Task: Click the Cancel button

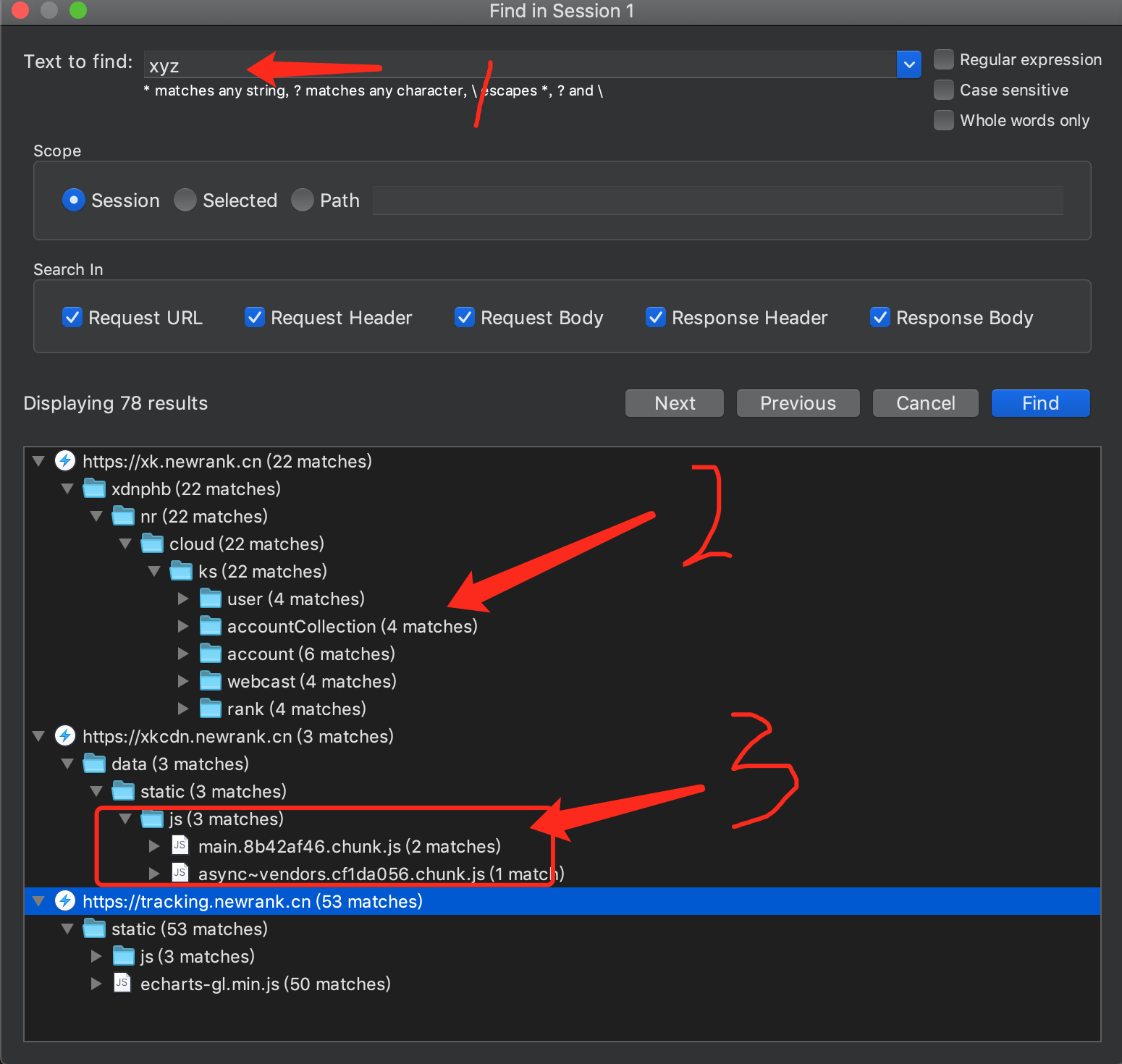Action: point(925,403)
